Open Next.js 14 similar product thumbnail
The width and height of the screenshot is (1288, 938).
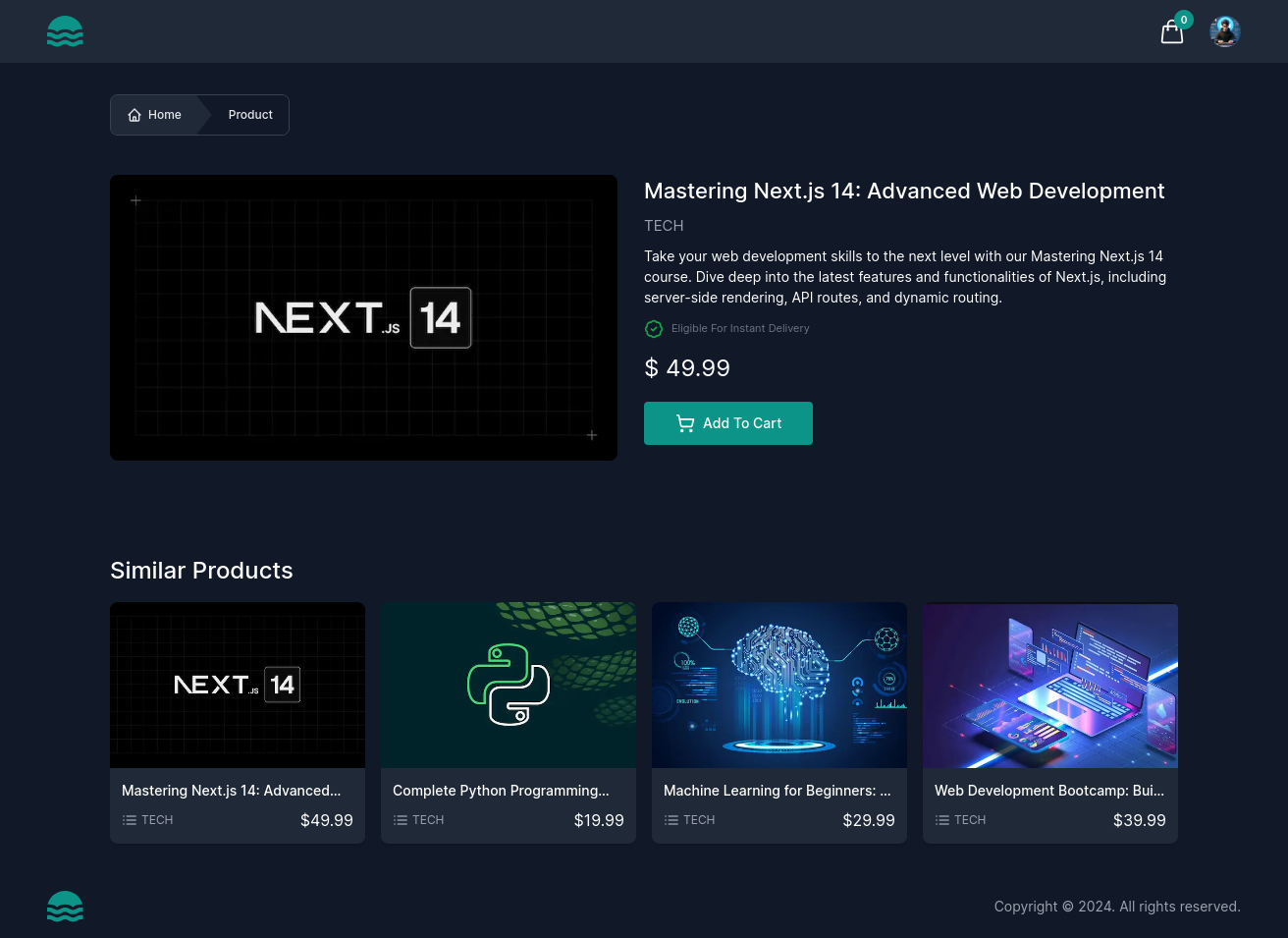click(x=238, y=685)
